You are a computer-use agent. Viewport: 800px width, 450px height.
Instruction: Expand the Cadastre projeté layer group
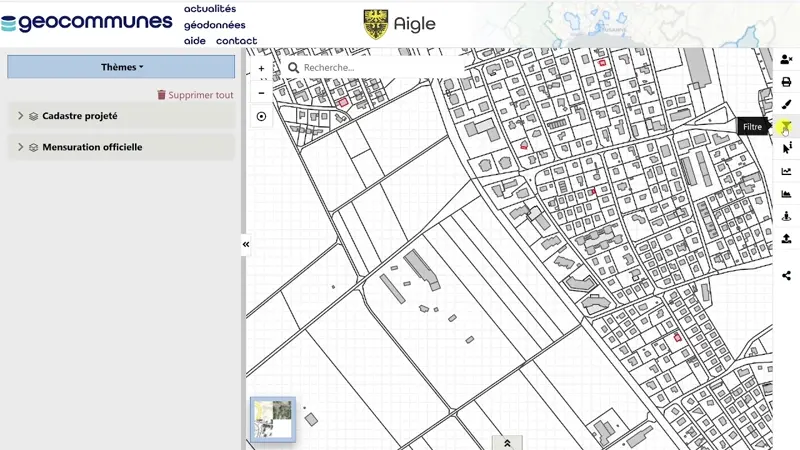click(x=20, y=116)
